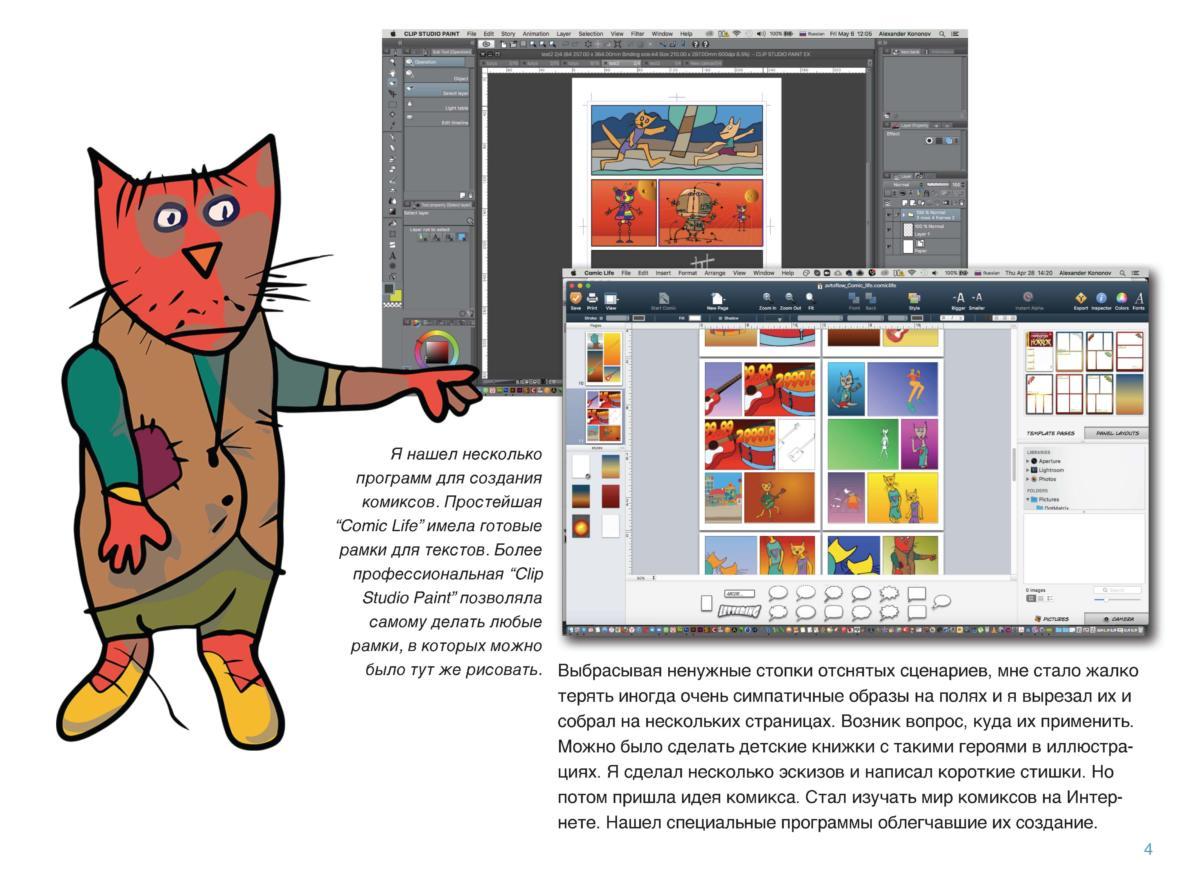Select the LETTERING title element in balloon tray

[x=740, y=609]
